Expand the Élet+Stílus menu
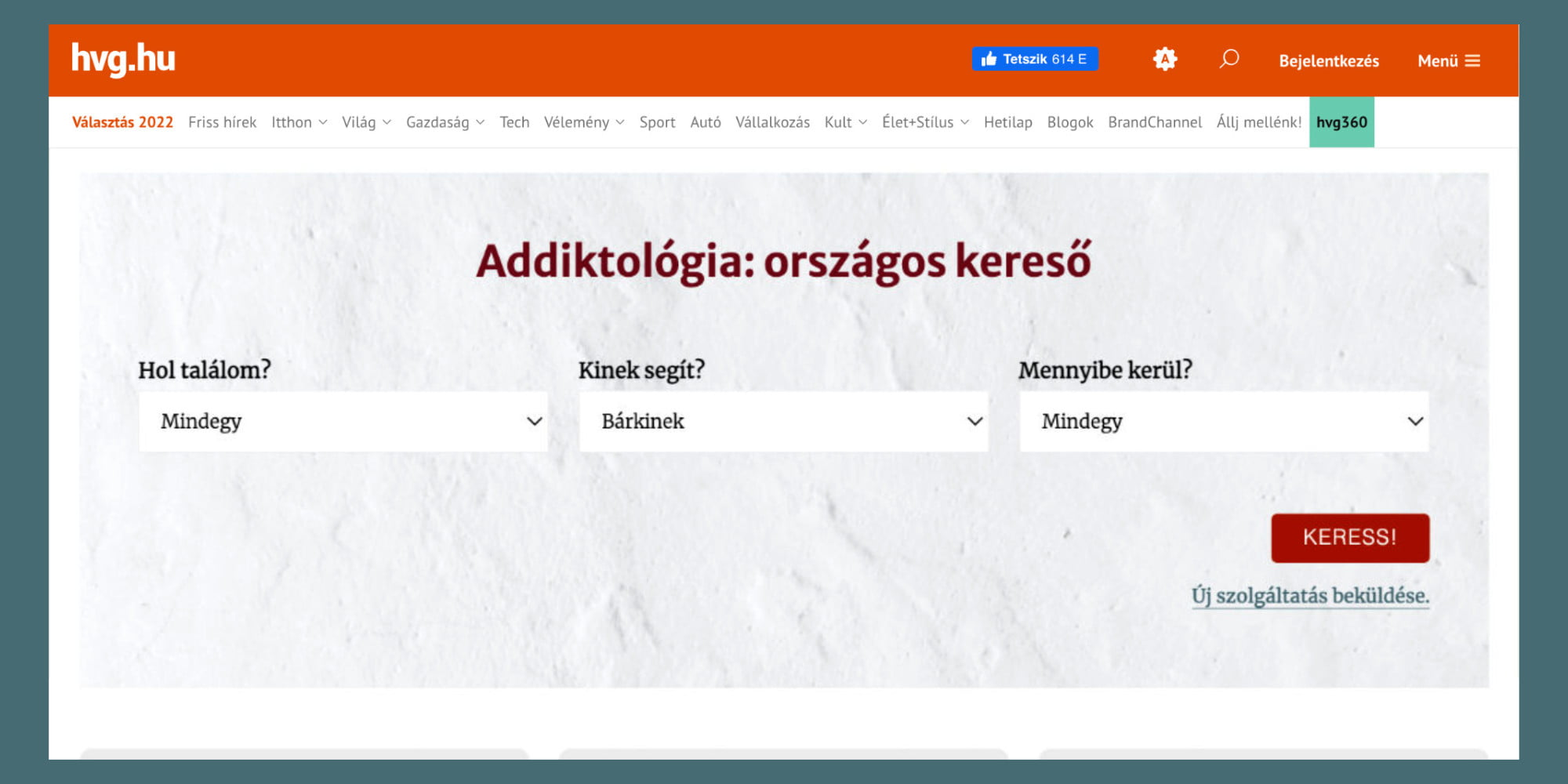Screen dimensions: 1568x784 [x=926, y=122]
